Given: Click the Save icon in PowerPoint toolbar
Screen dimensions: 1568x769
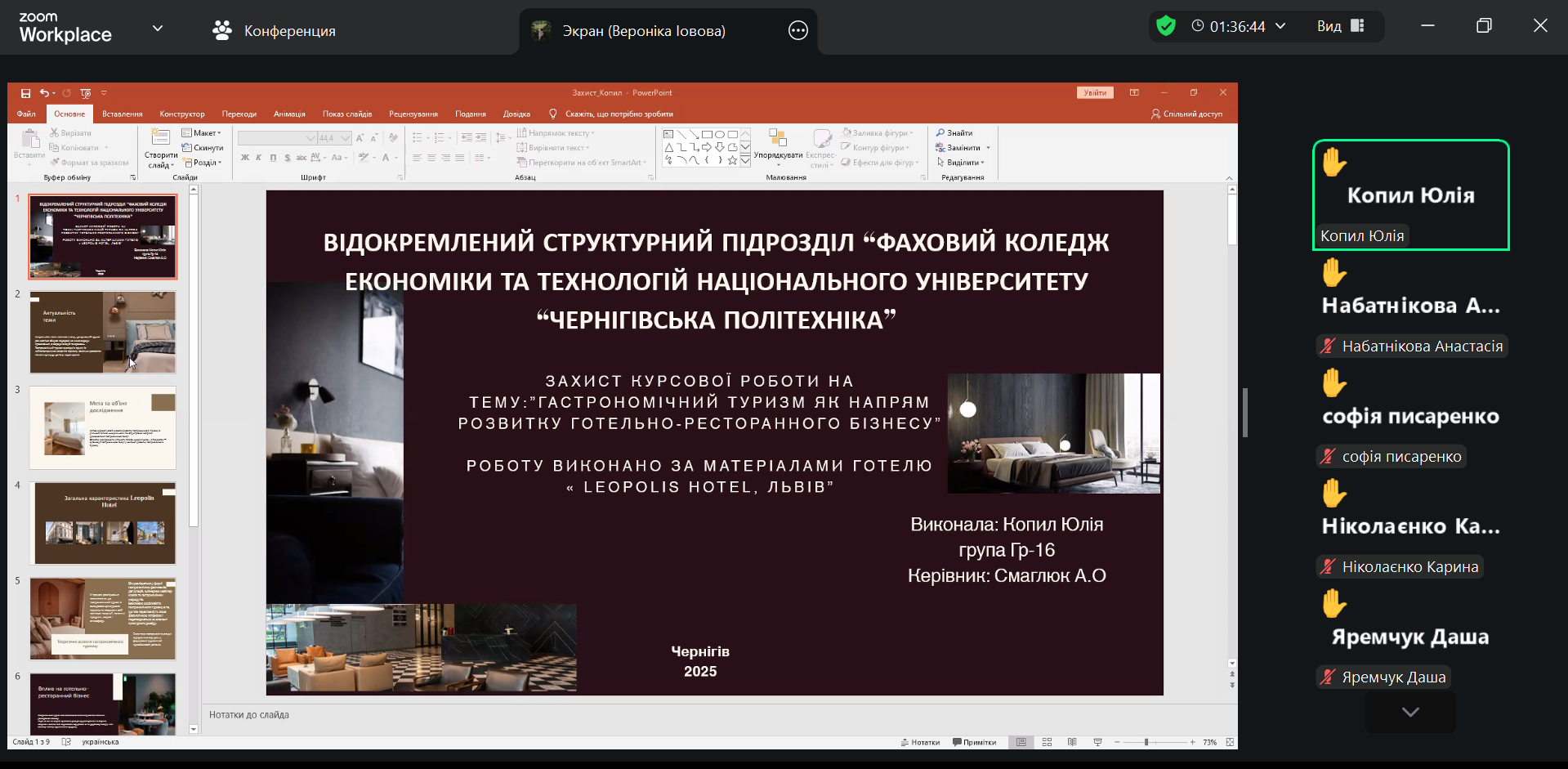Looking at the screenshot, I should point(25,93).
